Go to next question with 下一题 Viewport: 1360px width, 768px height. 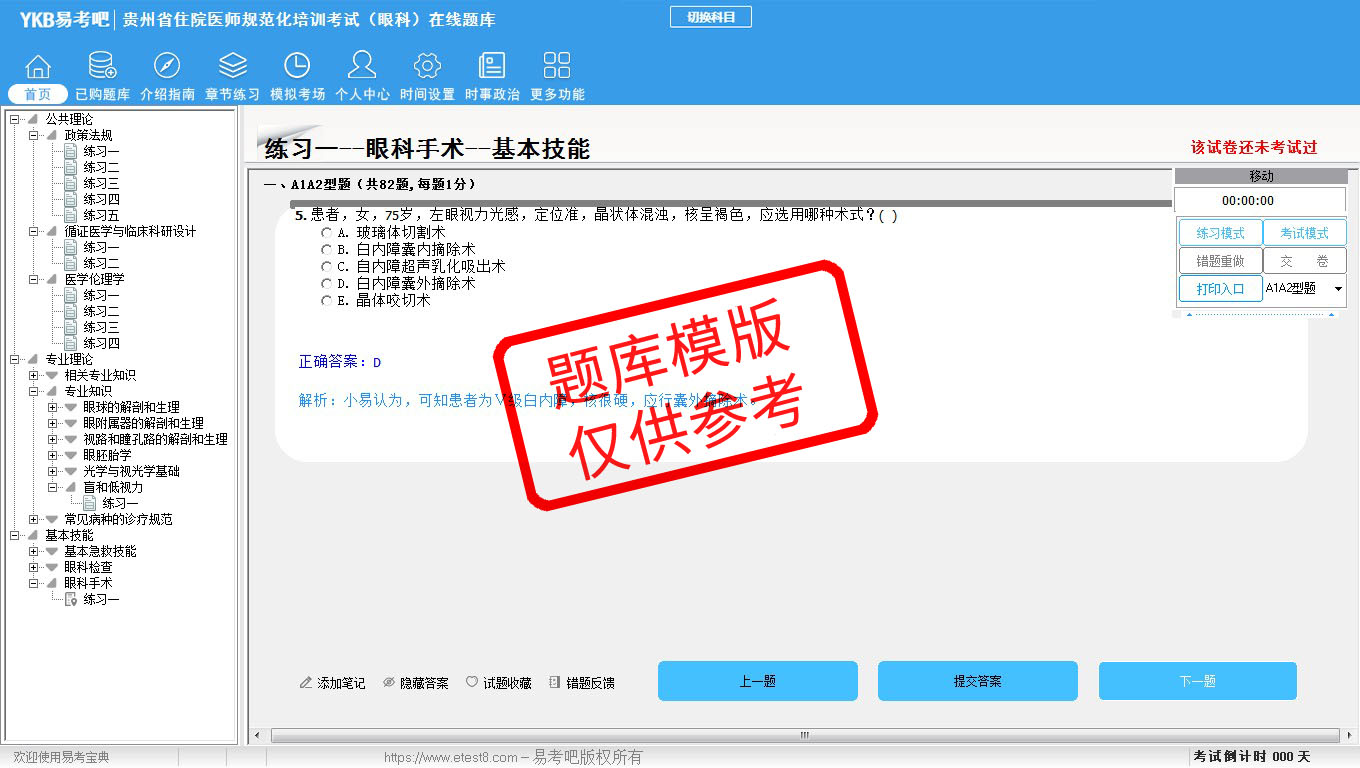[x=1197, y=681]
